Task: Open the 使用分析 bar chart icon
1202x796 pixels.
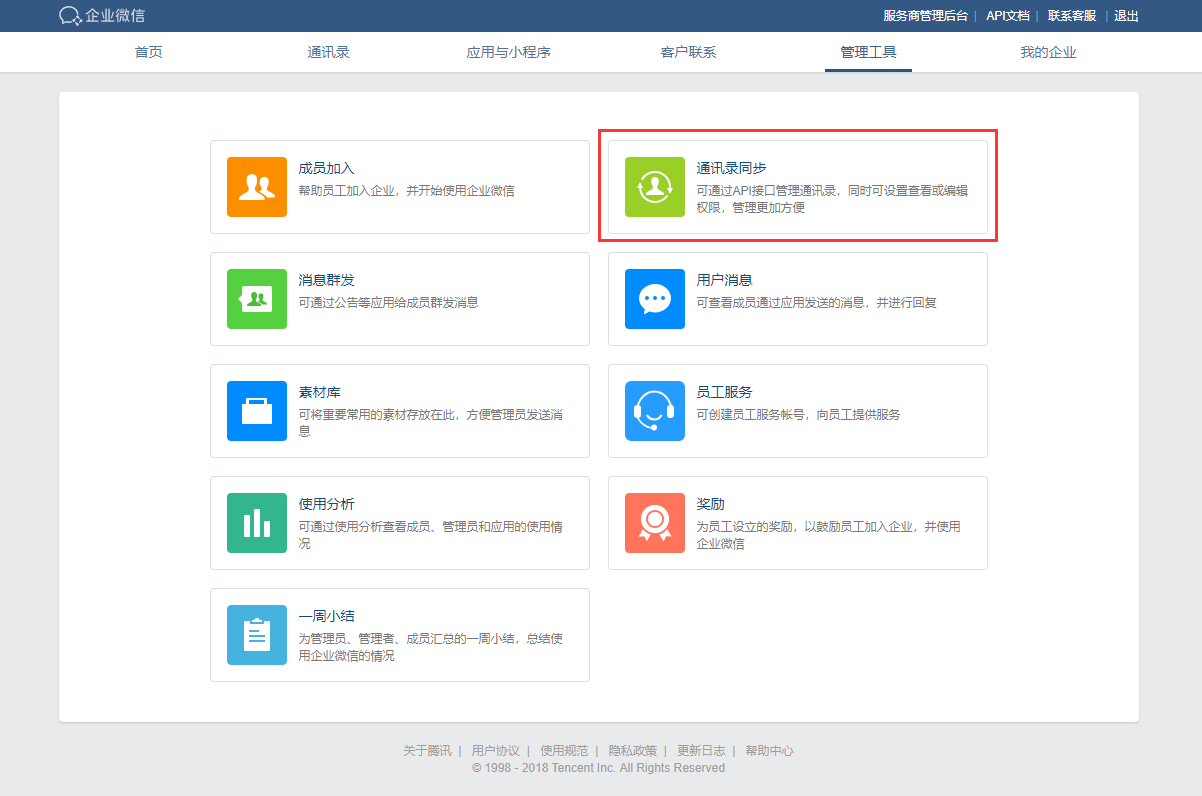Action: click(257, 523)
